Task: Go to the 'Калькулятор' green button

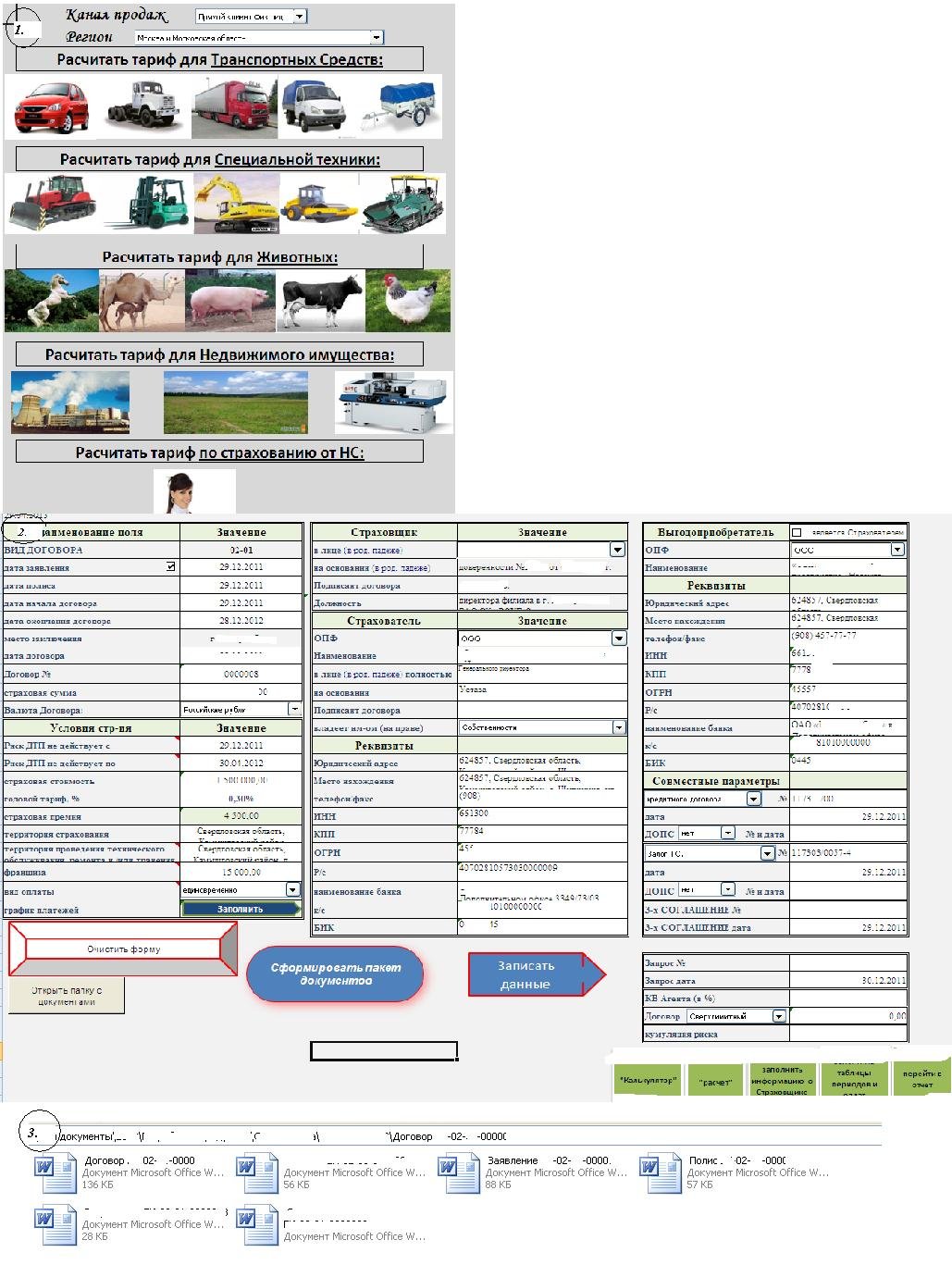Action: [x=649, y=1081]
